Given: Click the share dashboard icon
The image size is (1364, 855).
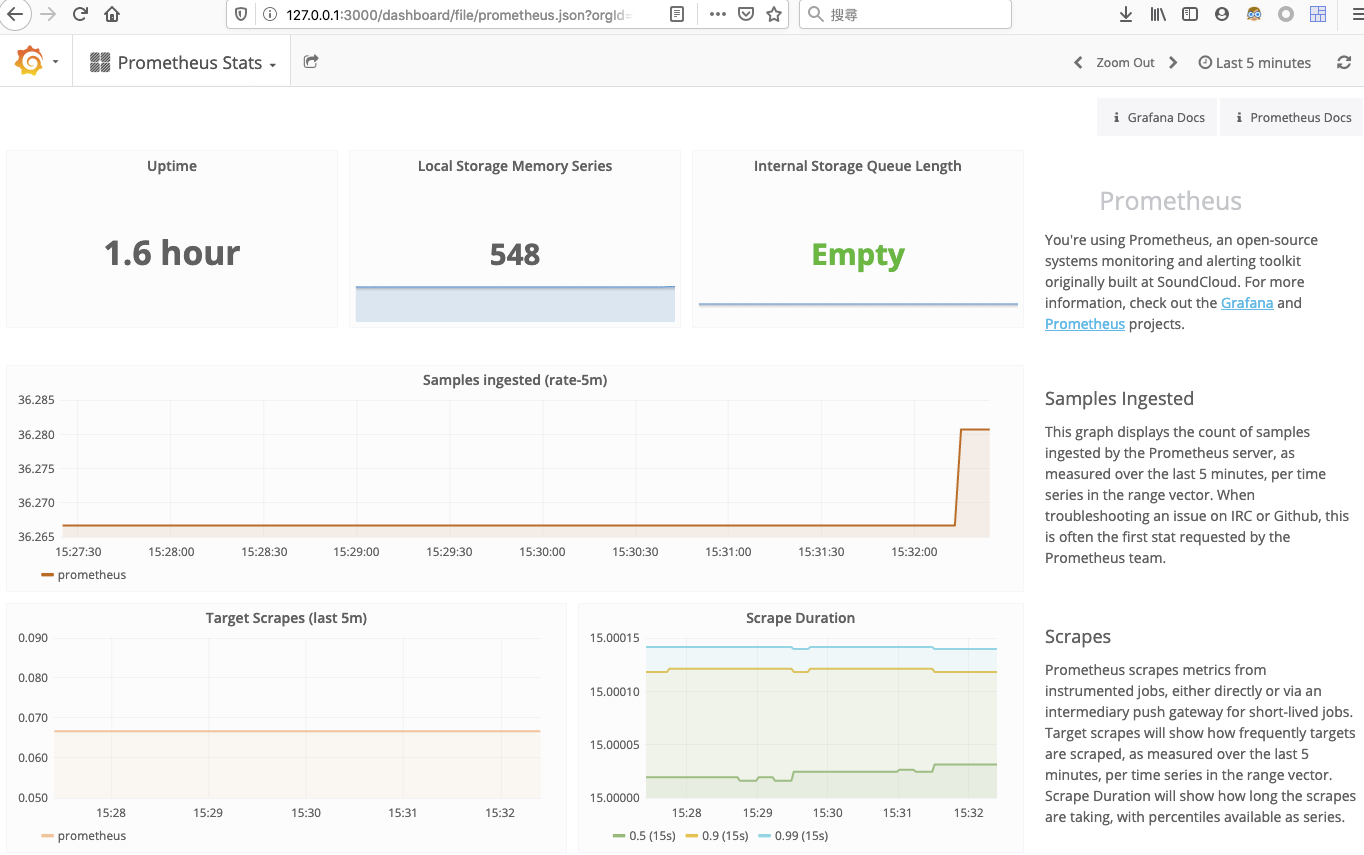Looking at the screenshot, I should point(311,62).
